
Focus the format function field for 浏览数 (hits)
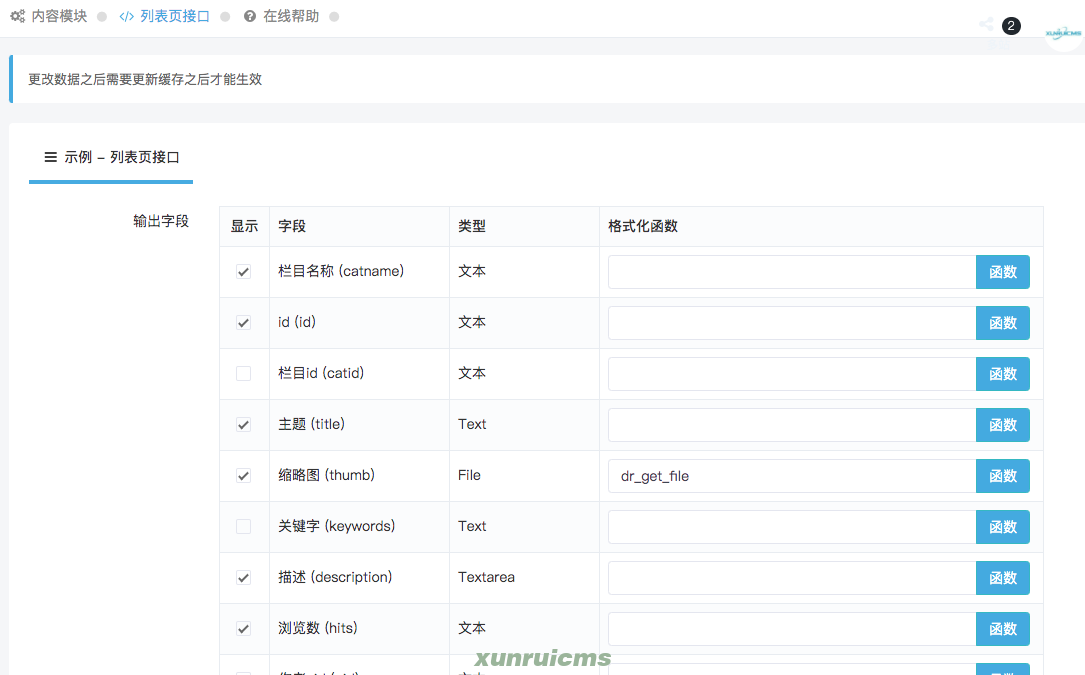792,629
